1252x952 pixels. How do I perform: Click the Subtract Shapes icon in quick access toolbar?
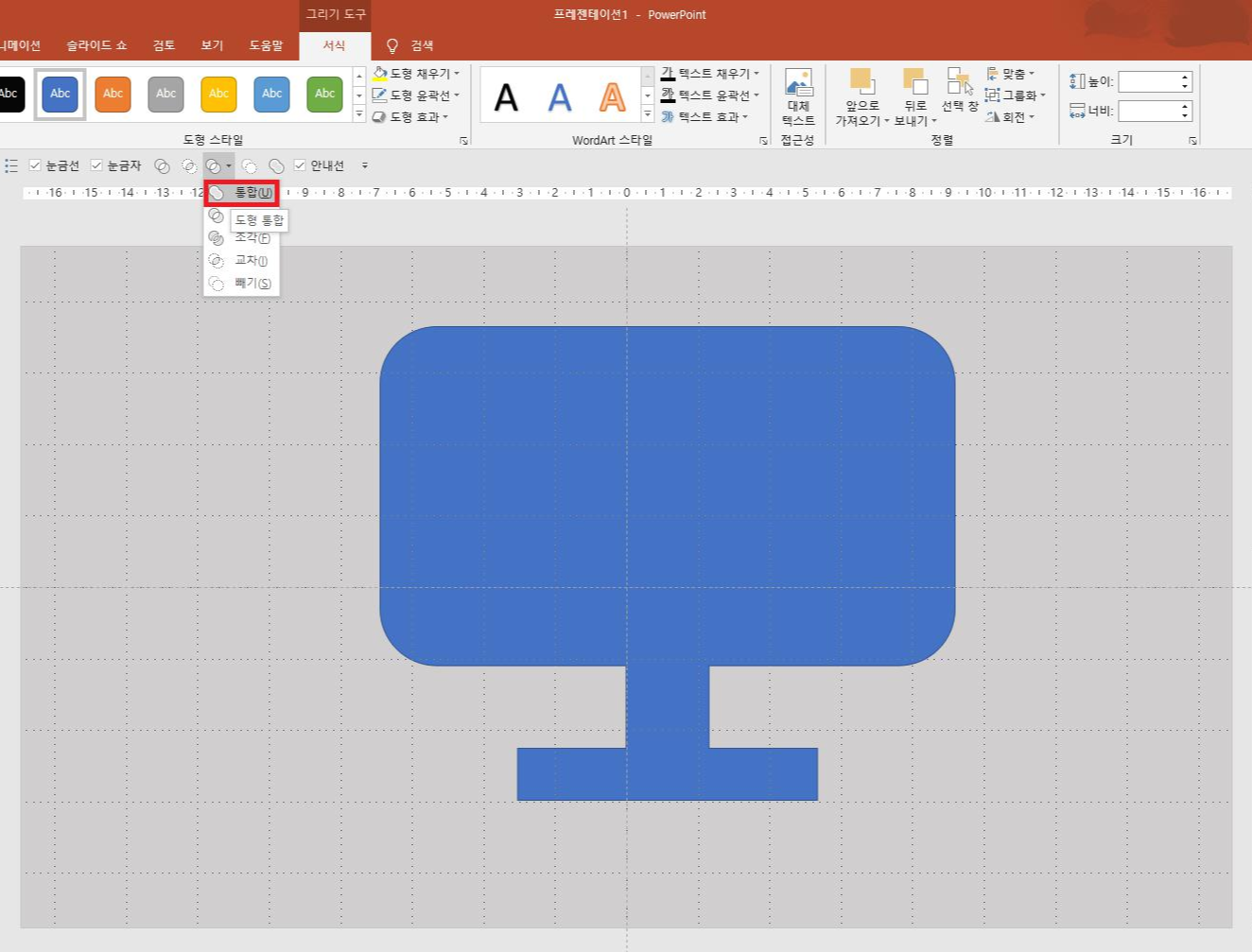click(250, 165)
